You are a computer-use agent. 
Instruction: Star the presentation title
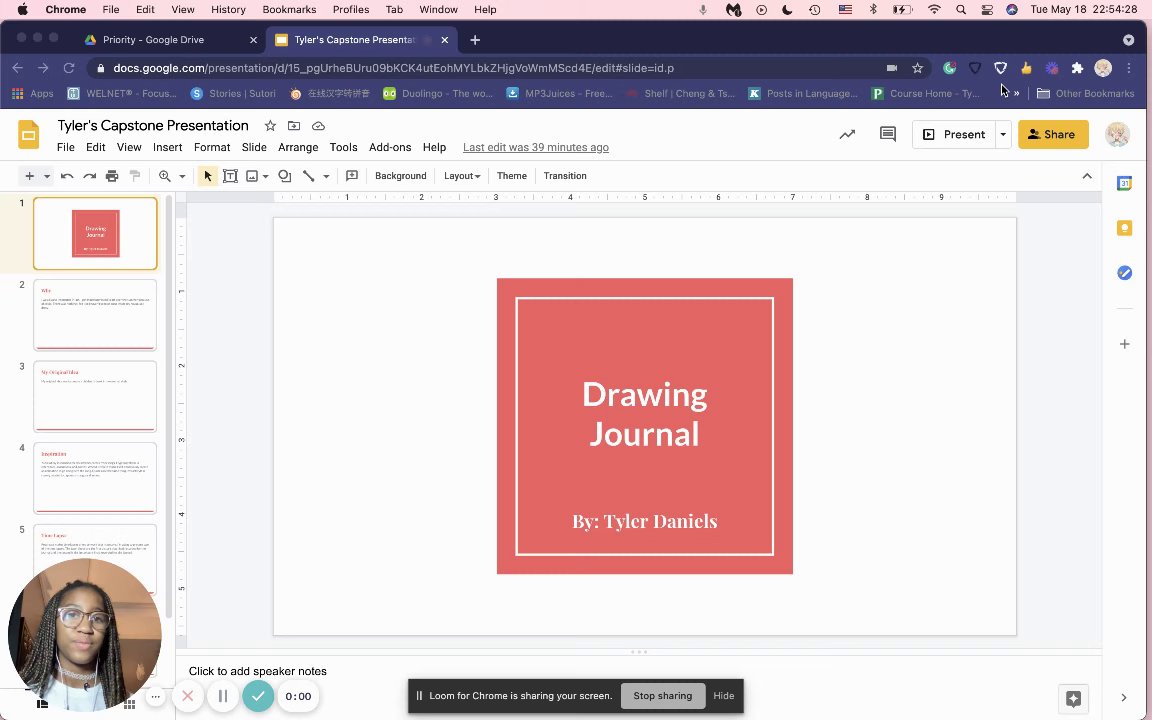click(x=270, y=126)
